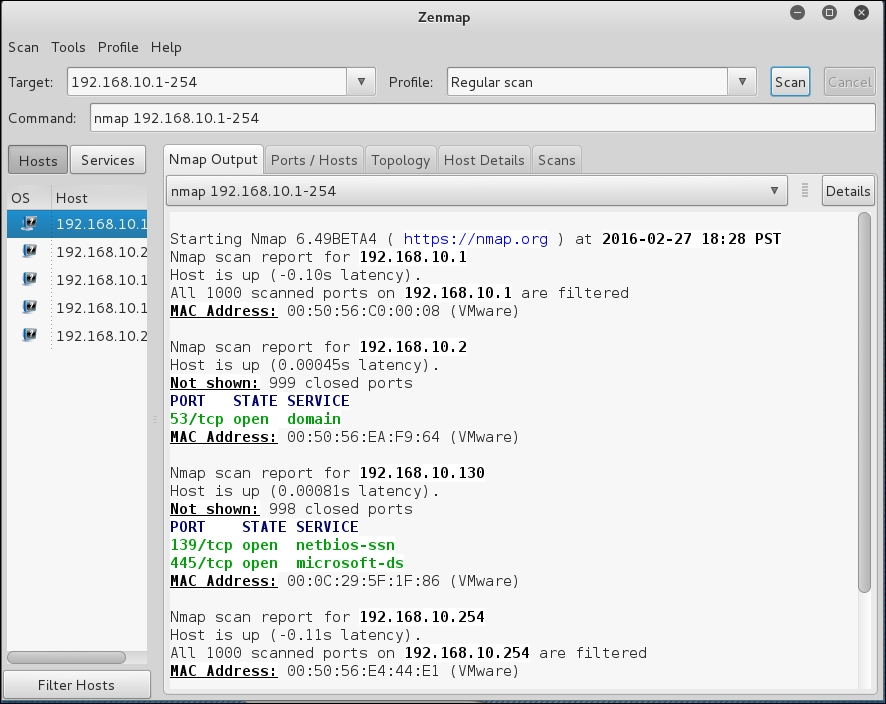The width and height of the screenshot is (886, 704).
Task: Switch to the Ports / Hosts tab
Action: (314, 160)
